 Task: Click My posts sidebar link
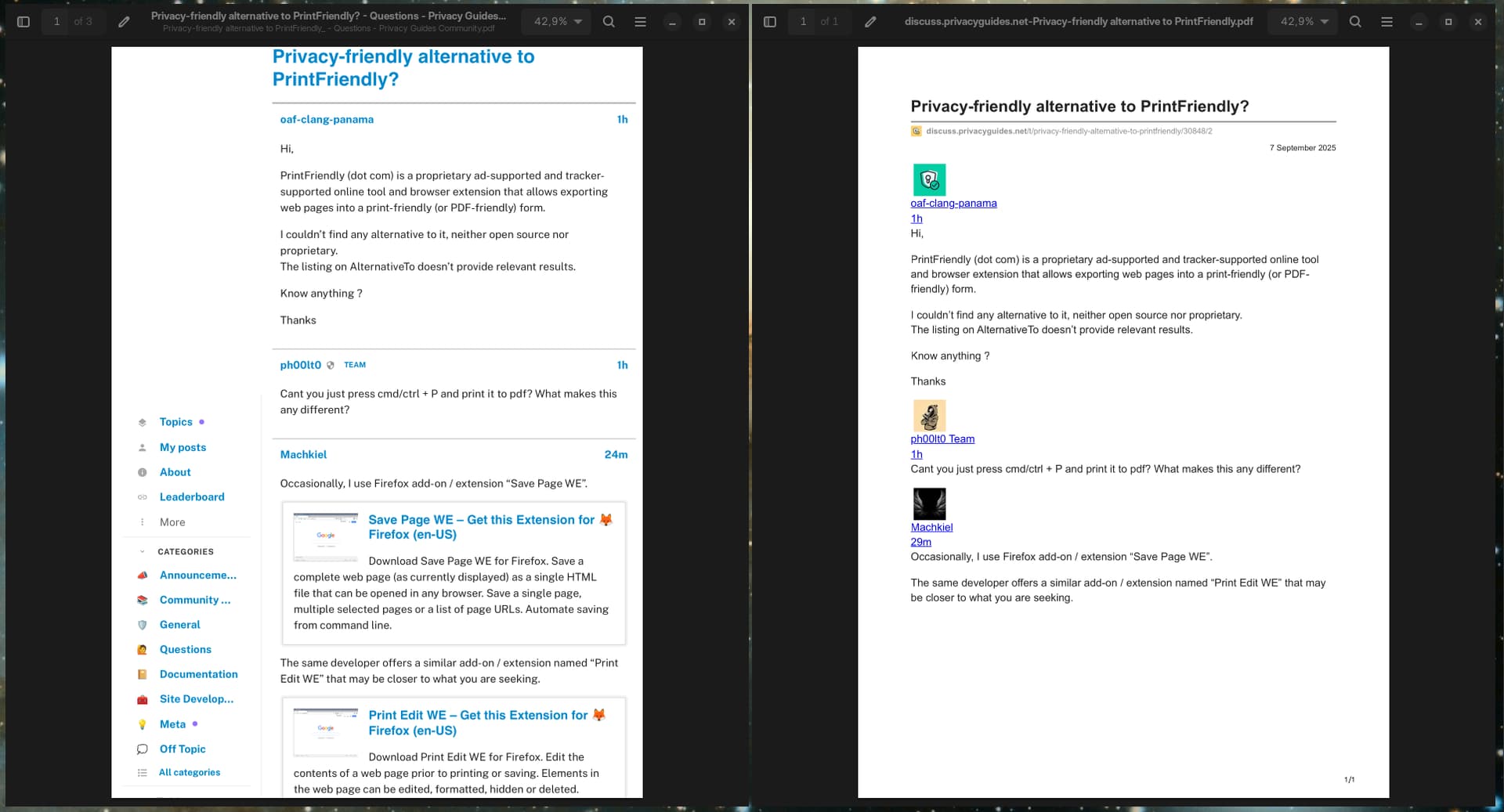click(183, 447)
